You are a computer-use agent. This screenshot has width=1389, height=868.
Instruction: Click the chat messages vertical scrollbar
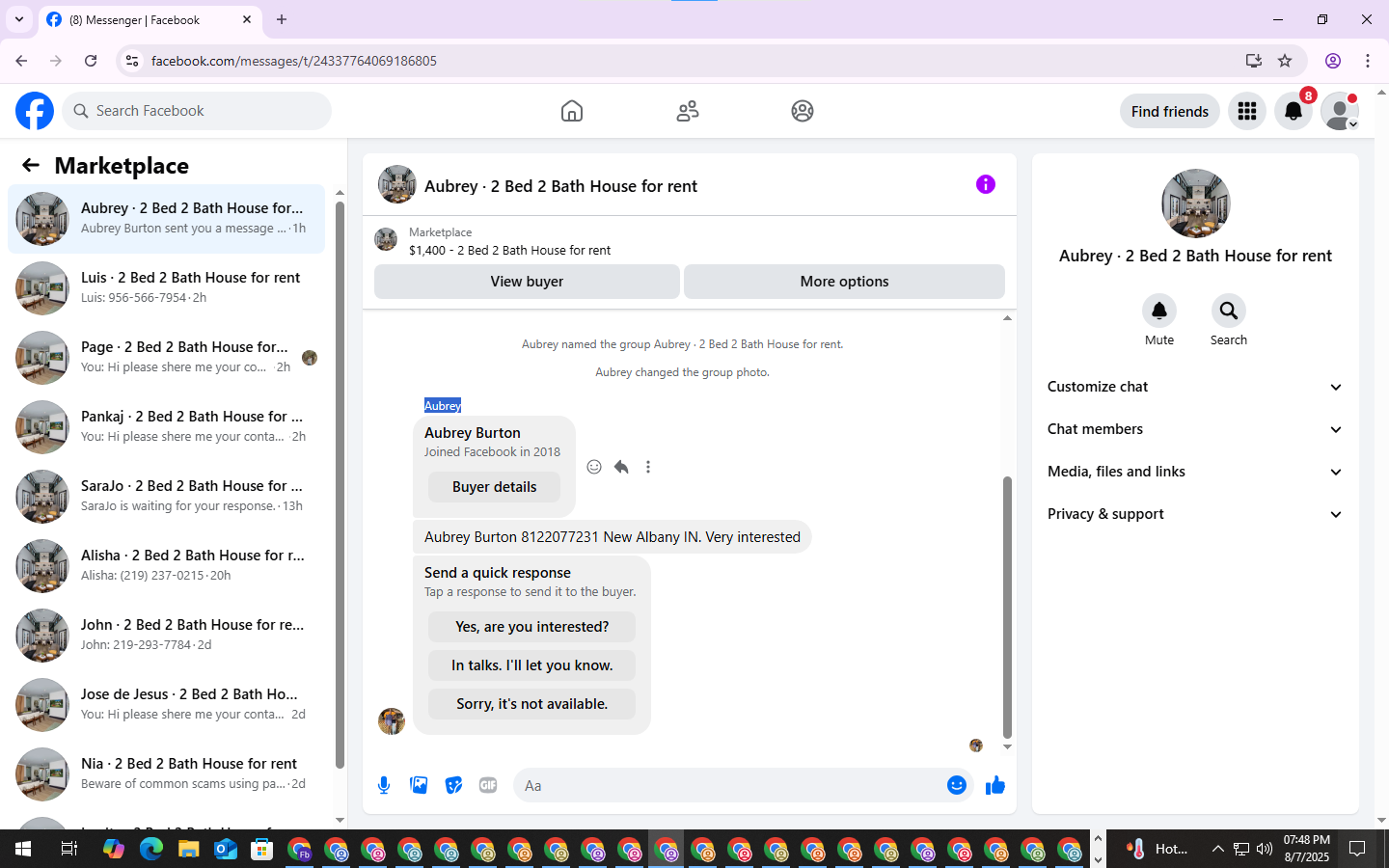[1007, 607]
